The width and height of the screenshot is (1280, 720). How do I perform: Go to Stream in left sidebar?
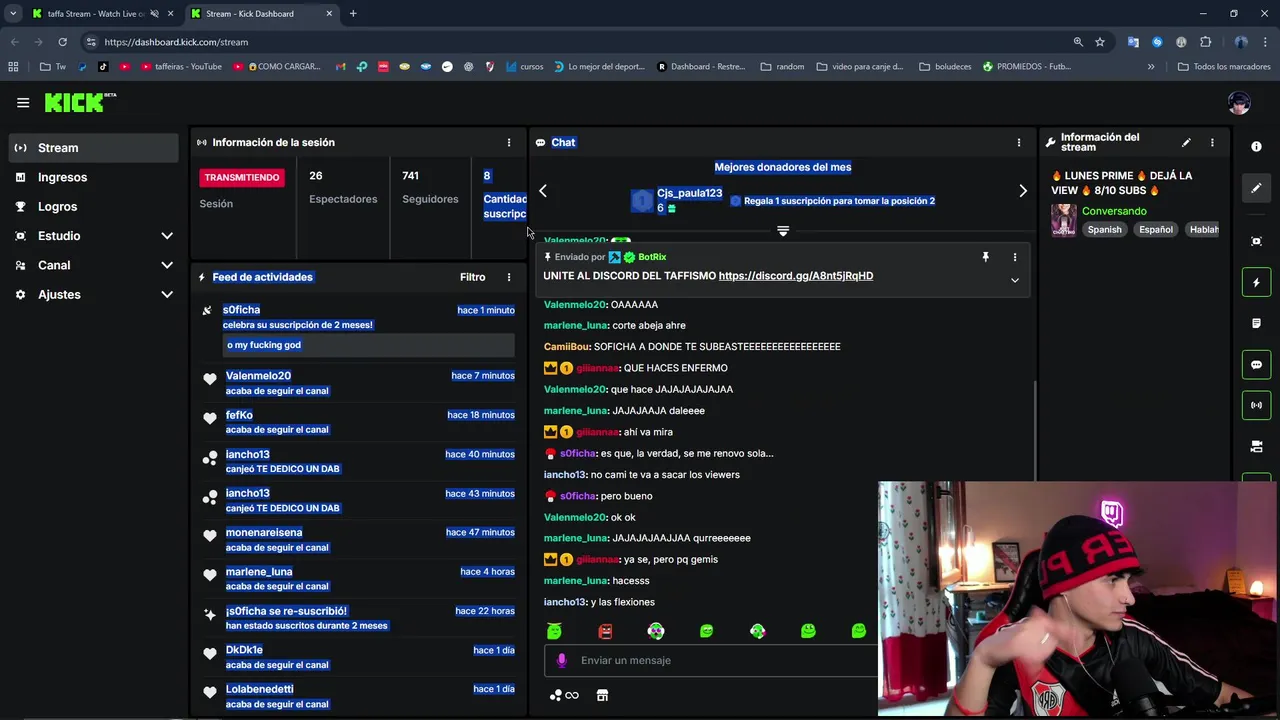point(94,148)
